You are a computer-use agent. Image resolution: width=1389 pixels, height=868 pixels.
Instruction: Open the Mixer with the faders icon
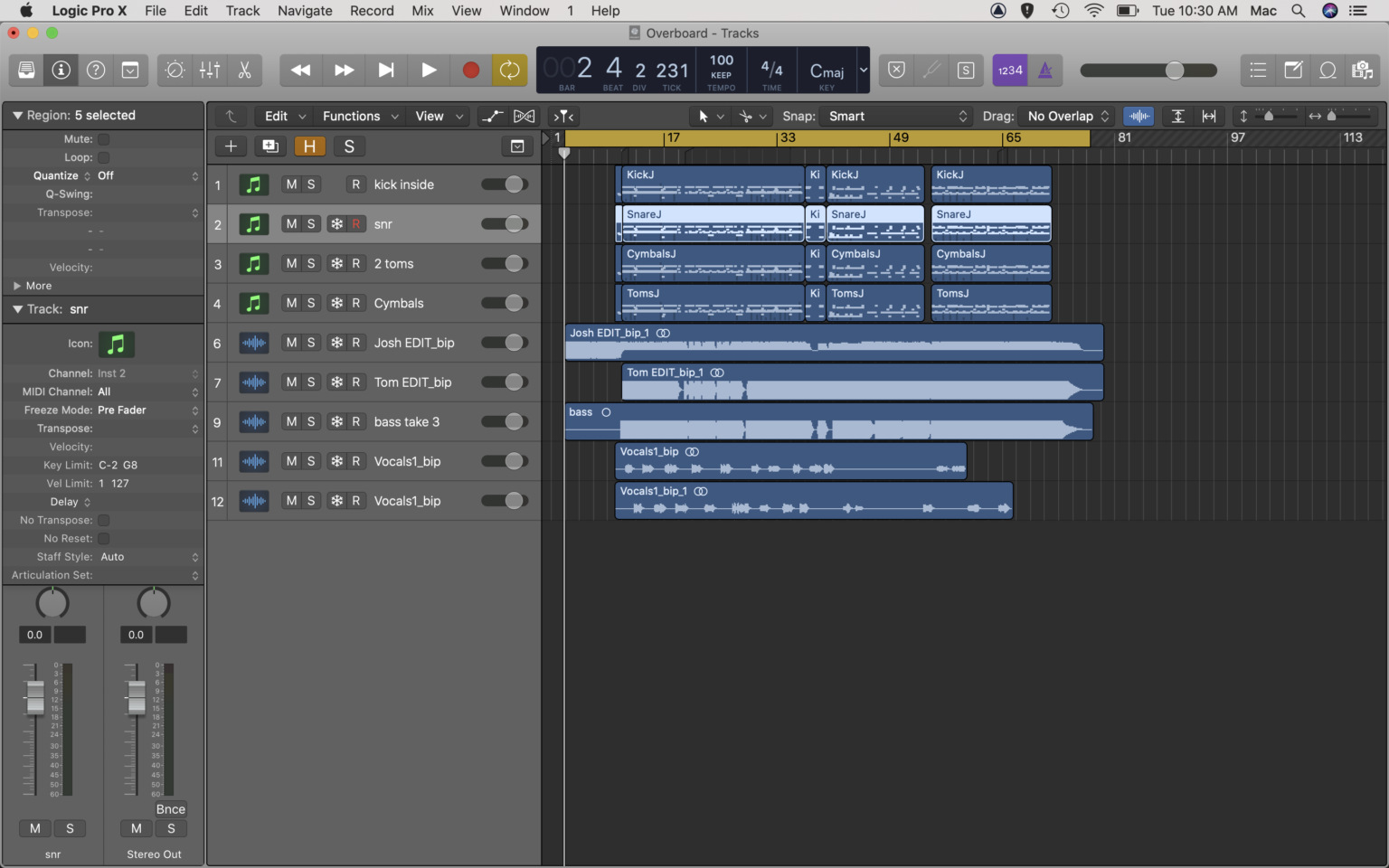(x=210, y=70)
